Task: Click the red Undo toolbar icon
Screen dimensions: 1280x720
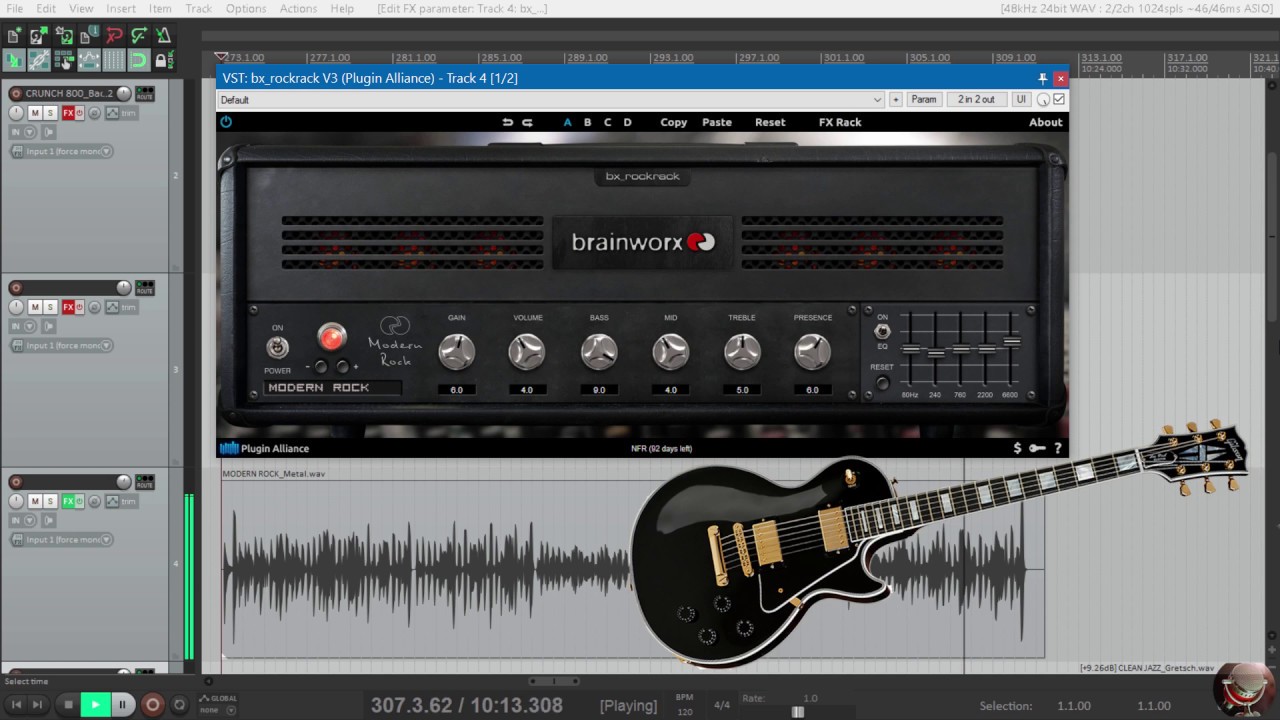Action: pos(114,36)
